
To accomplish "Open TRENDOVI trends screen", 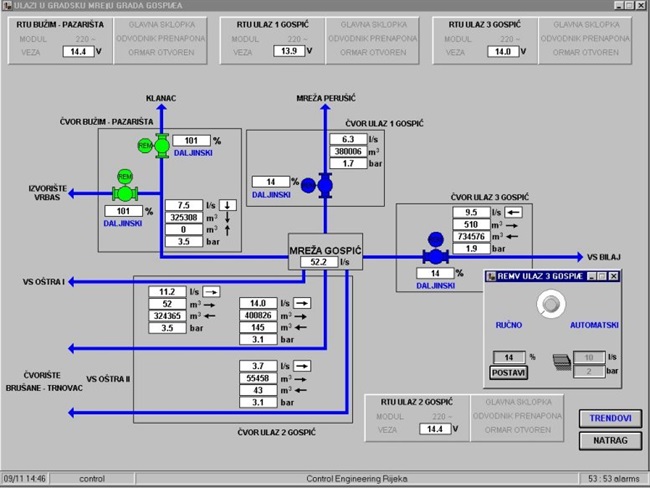I will coord(610,418).
